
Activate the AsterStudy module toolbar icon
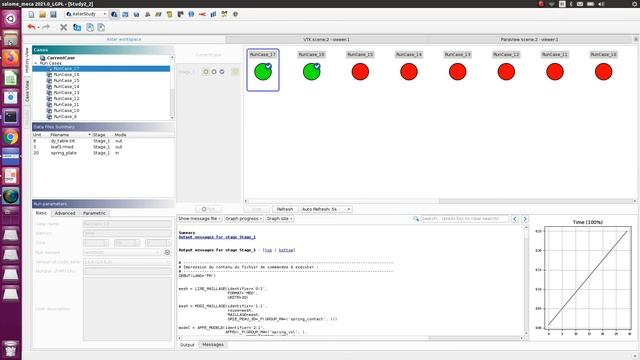(x=114, y=14)
